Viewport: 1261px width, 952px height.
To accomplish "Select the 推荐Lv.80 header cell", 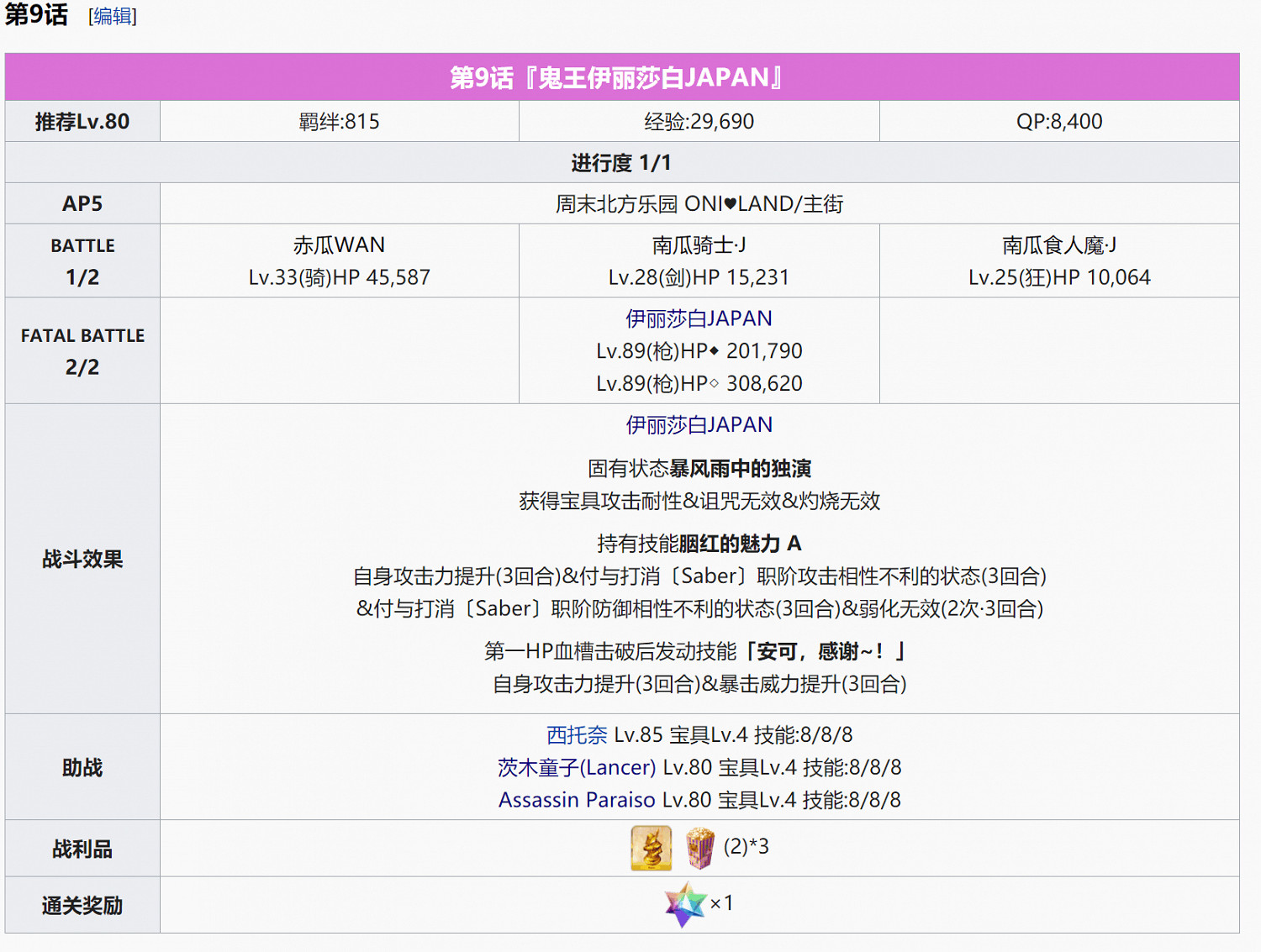I will click(82, 120).
